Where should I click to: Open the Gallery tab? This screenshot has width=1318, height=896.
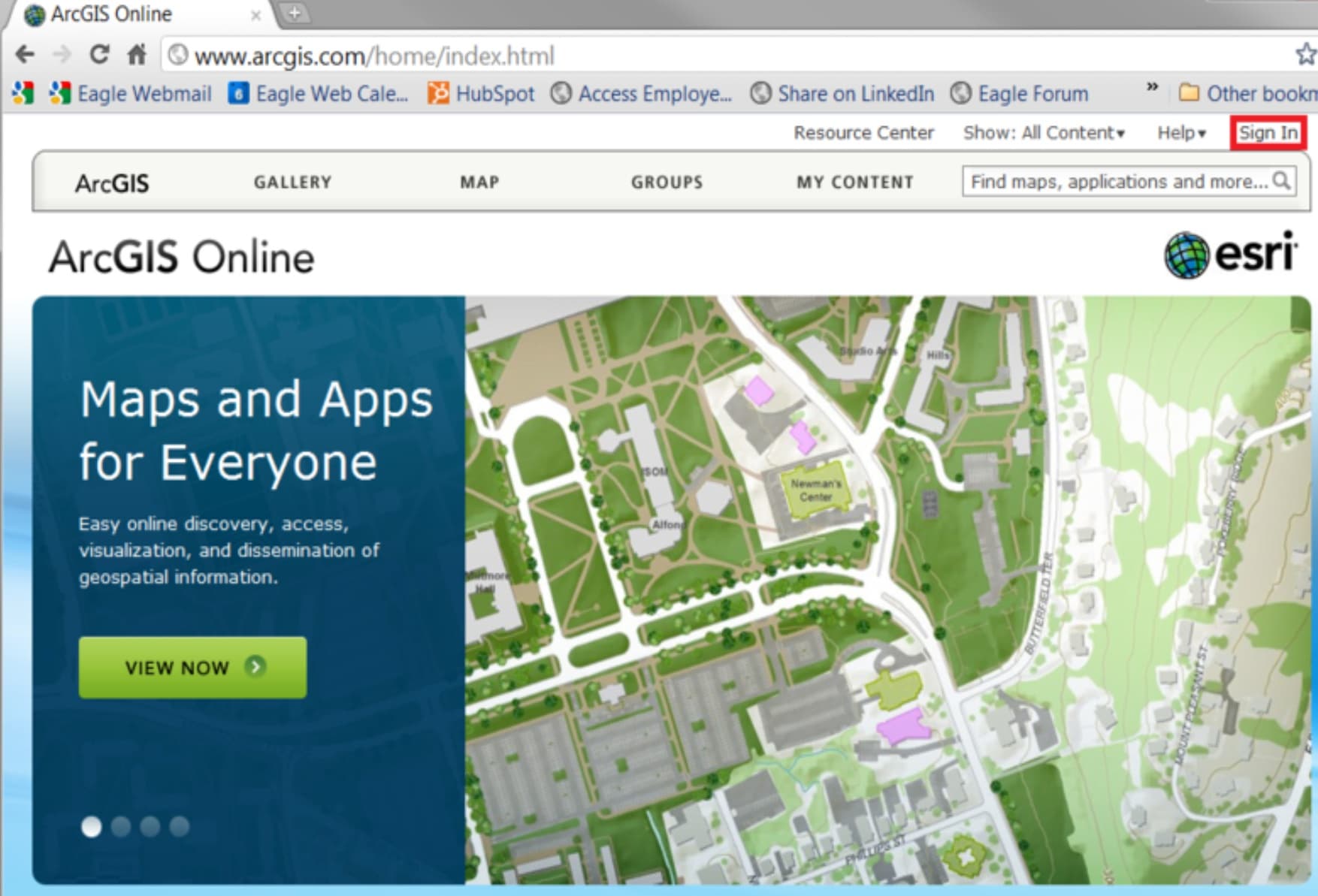(292, 183)
